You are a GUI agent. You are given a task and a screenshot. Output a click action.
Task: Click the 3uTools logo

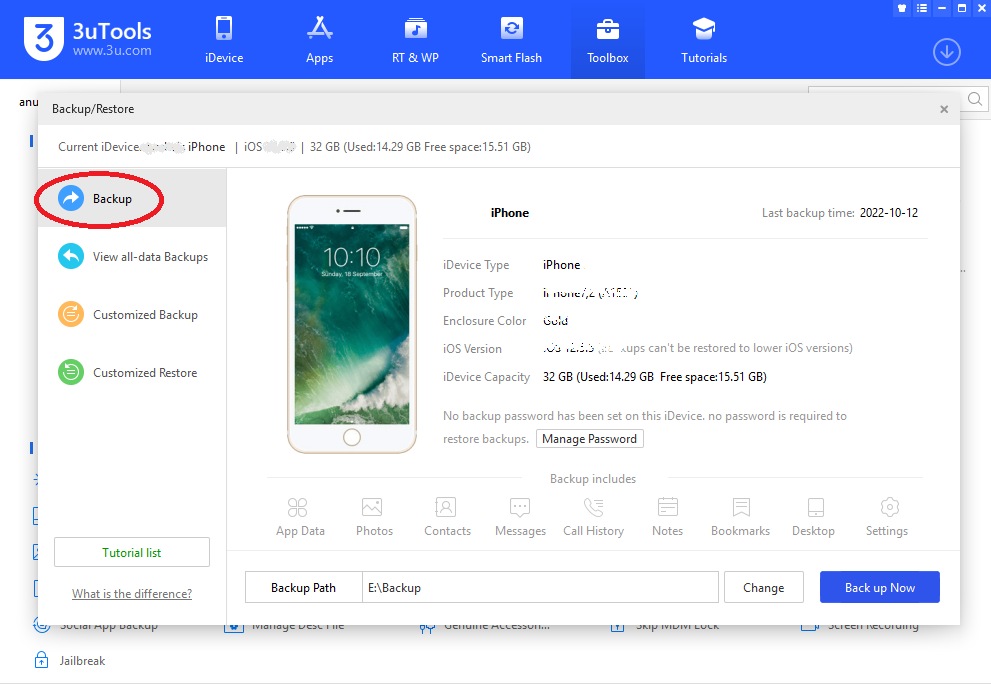coord(88,39)
